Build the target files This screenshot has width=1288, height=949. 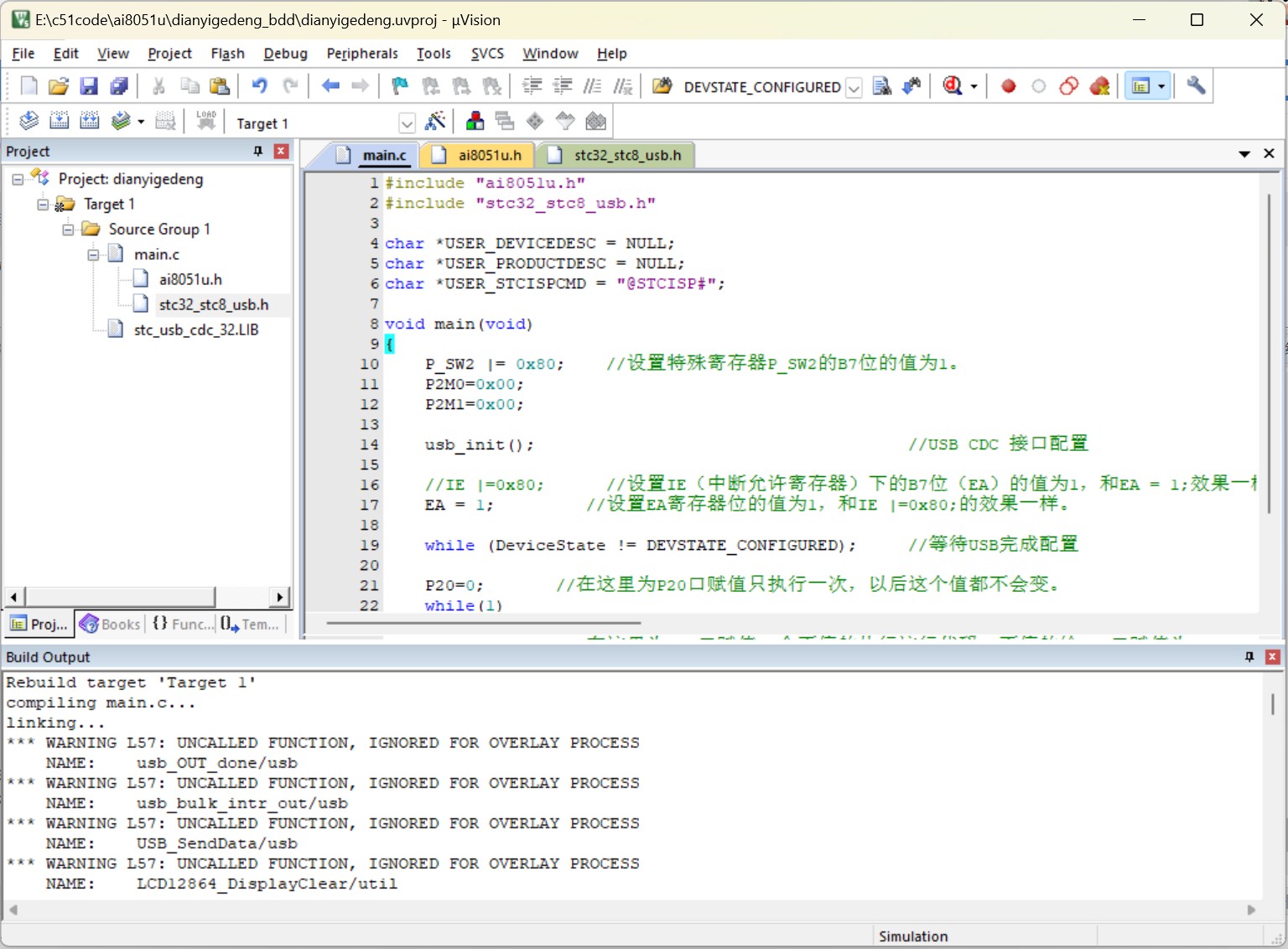[59, 122]
